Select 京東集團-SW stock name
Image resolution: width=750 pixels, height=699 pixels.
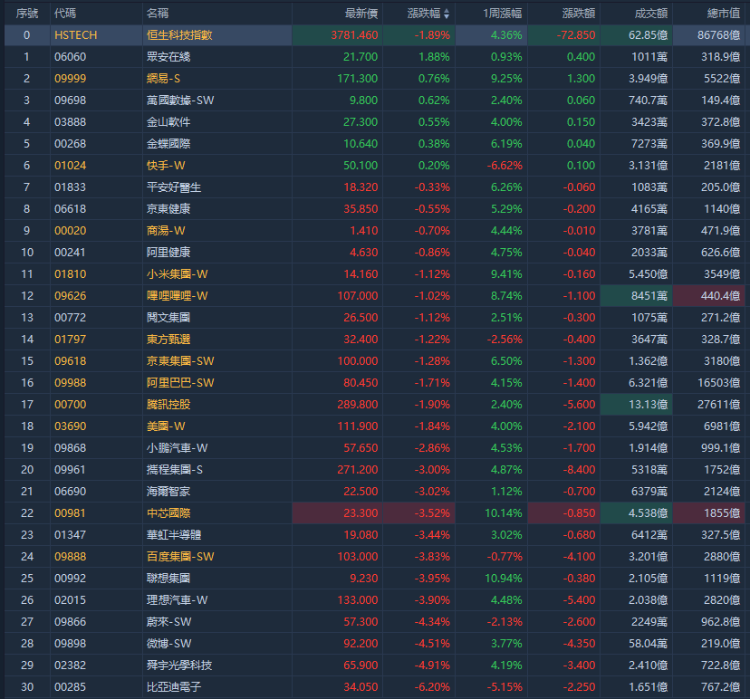[x=180, y=361]
